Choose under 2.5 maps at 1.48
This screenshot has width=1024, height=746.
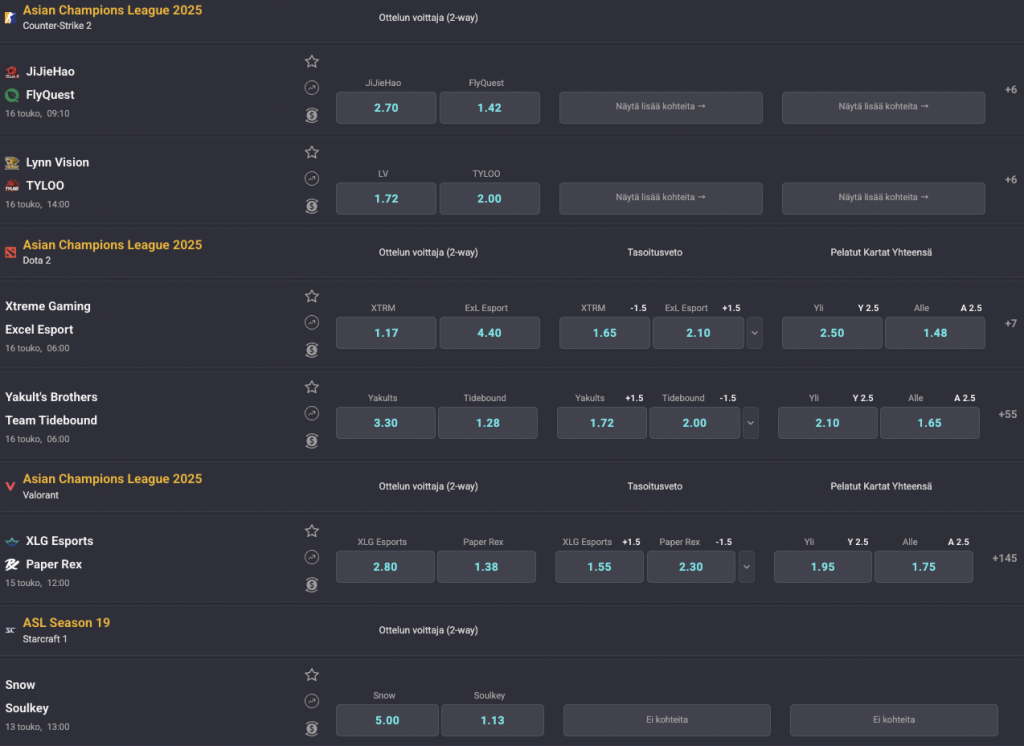pyautogui.click(x=935, y=332)
